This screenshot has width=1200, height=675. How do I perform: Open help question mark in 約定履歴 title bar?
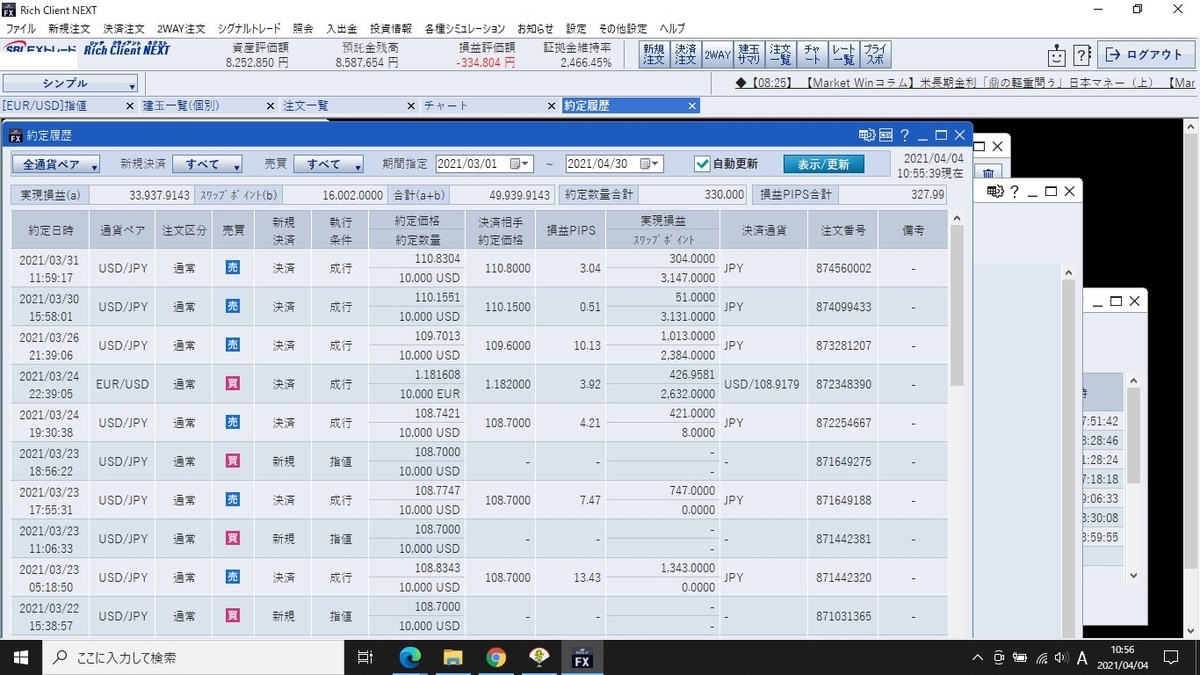pos(904,134)
